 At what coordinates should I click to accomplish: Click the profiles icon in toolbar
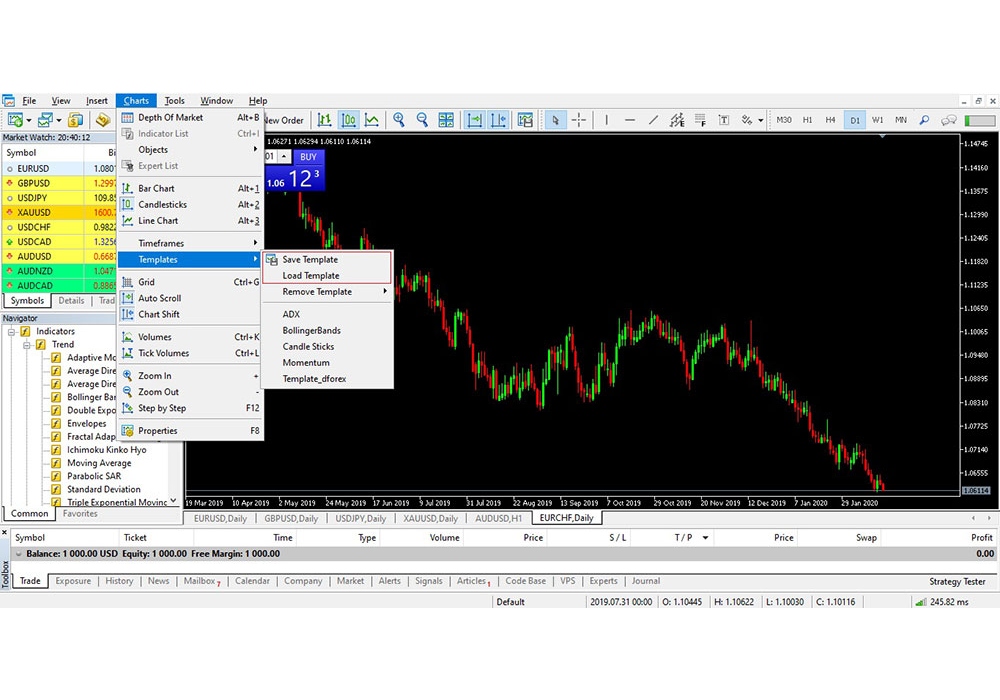[x=45, y=120]
